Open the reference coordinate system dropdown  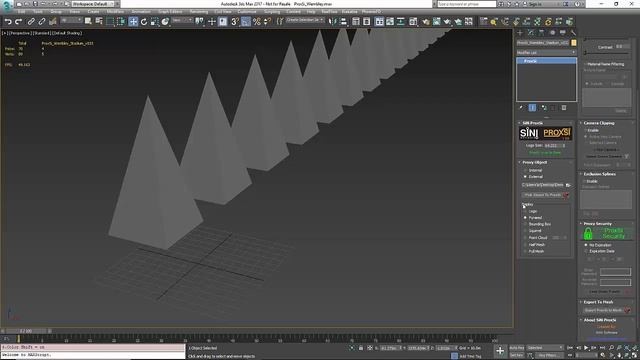point(182,20)
